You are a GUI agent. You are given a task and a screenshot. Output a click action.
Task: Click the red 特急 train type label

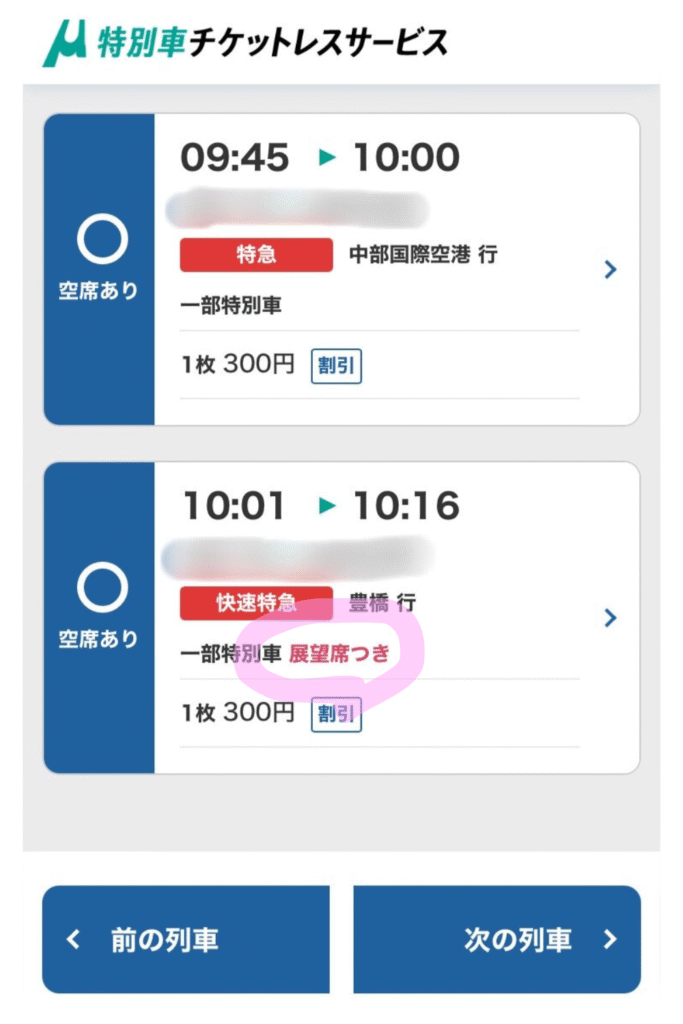point(256,255)
